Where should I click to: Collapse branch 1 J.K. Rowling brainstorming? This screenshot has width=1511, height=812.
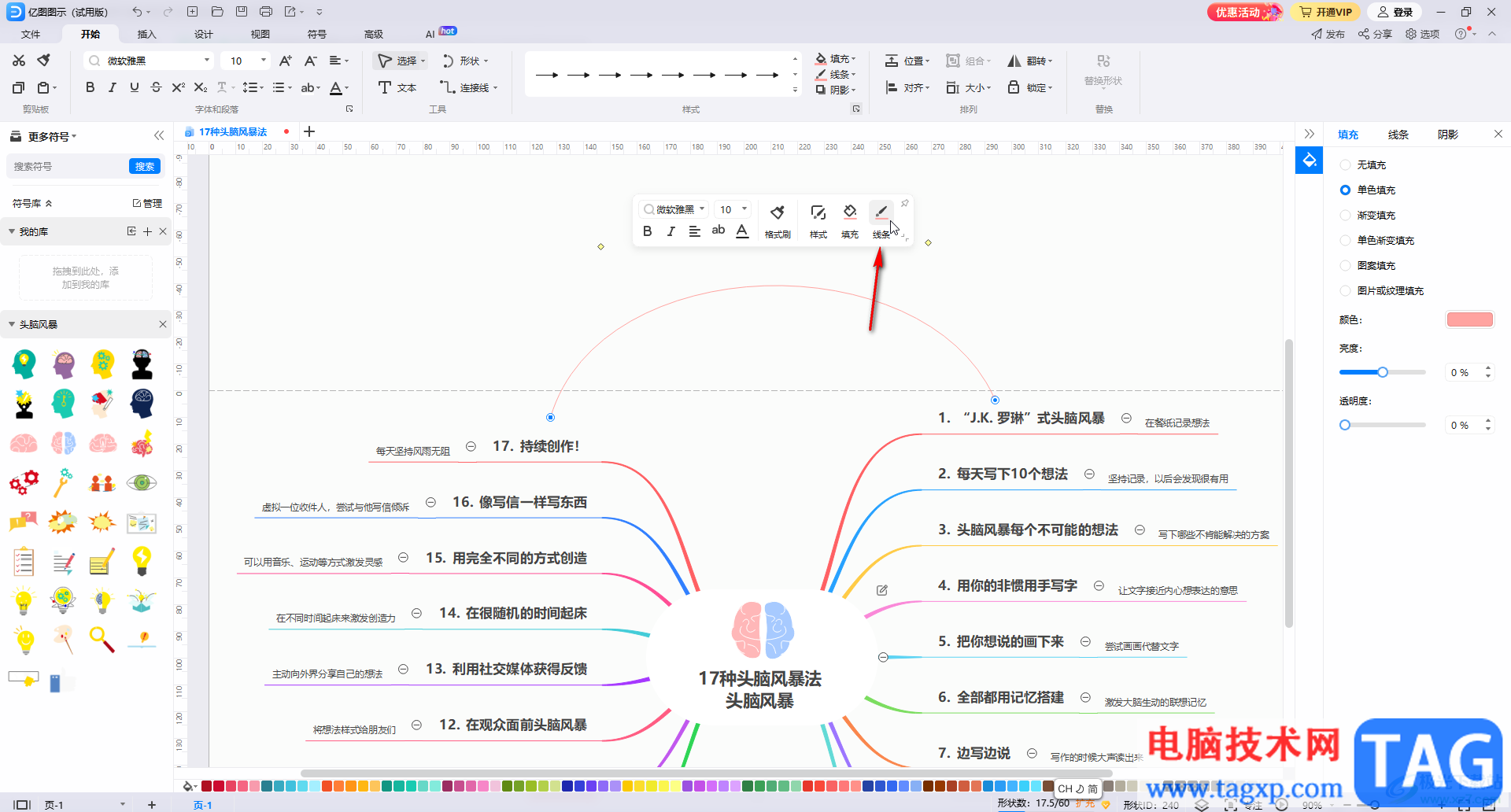(1126, 419)
